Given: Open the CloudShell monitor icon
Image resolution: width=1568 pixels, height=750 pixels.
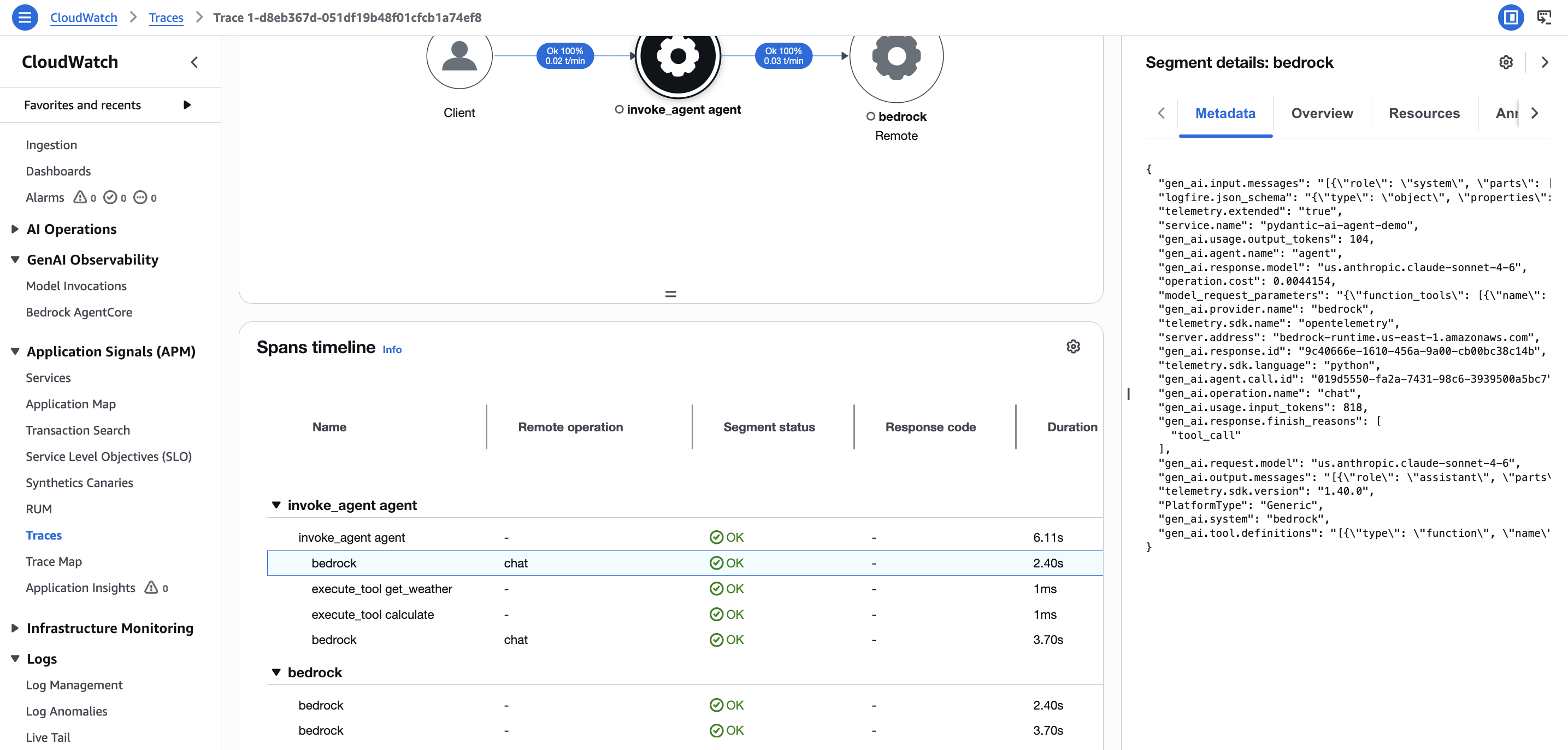Looking at the screenshot, I should coord(1545,17).
